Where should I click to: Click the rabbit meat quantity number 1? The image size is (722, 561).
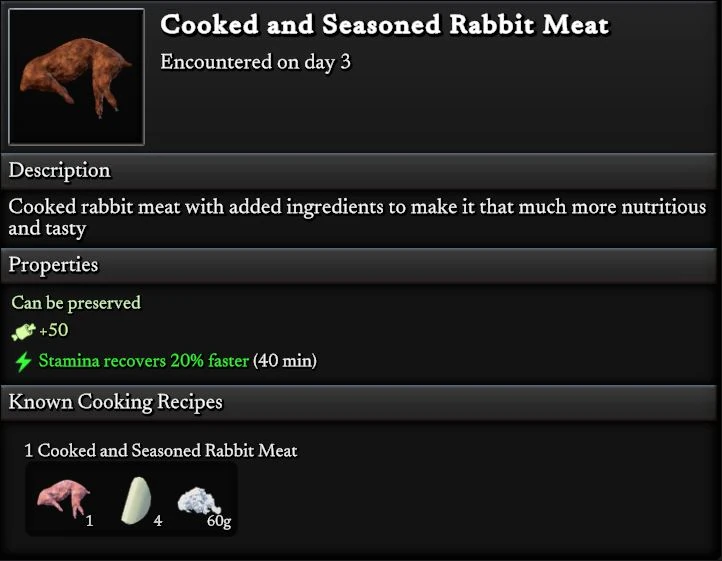point(89,521)
